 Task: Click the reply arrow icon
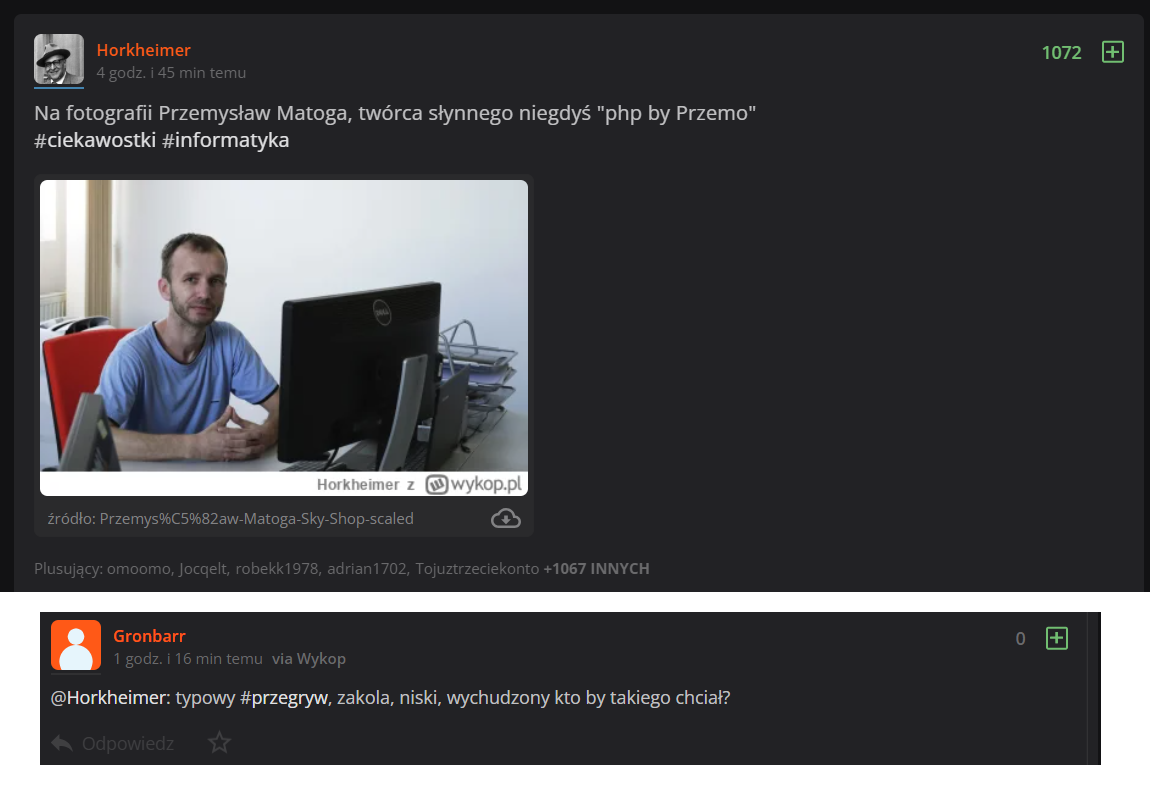click(62, 743)
